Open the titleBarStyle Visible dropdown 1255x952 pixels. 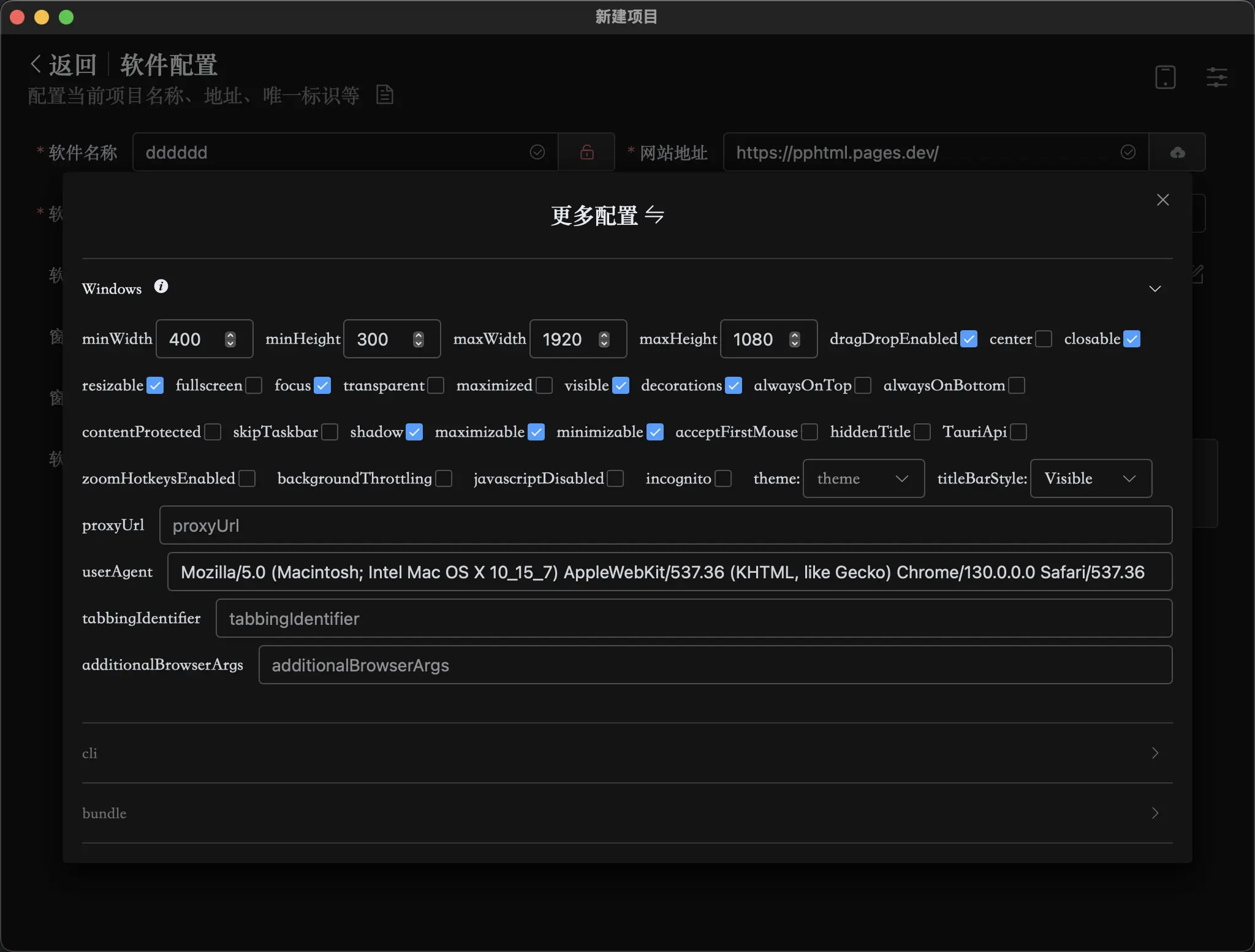tap(1090, 478)
